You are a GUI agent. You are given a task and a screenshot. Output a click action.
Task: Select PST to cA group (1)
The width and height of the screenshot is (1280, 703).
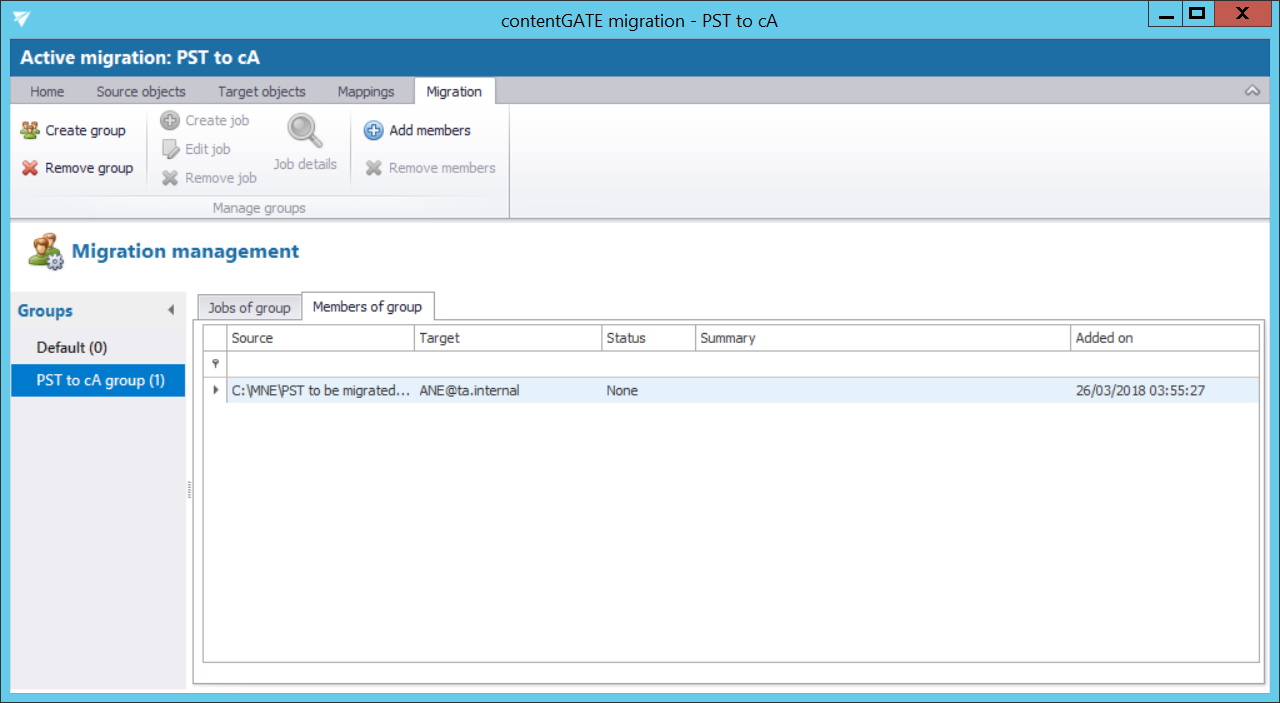tap(100, 380)
